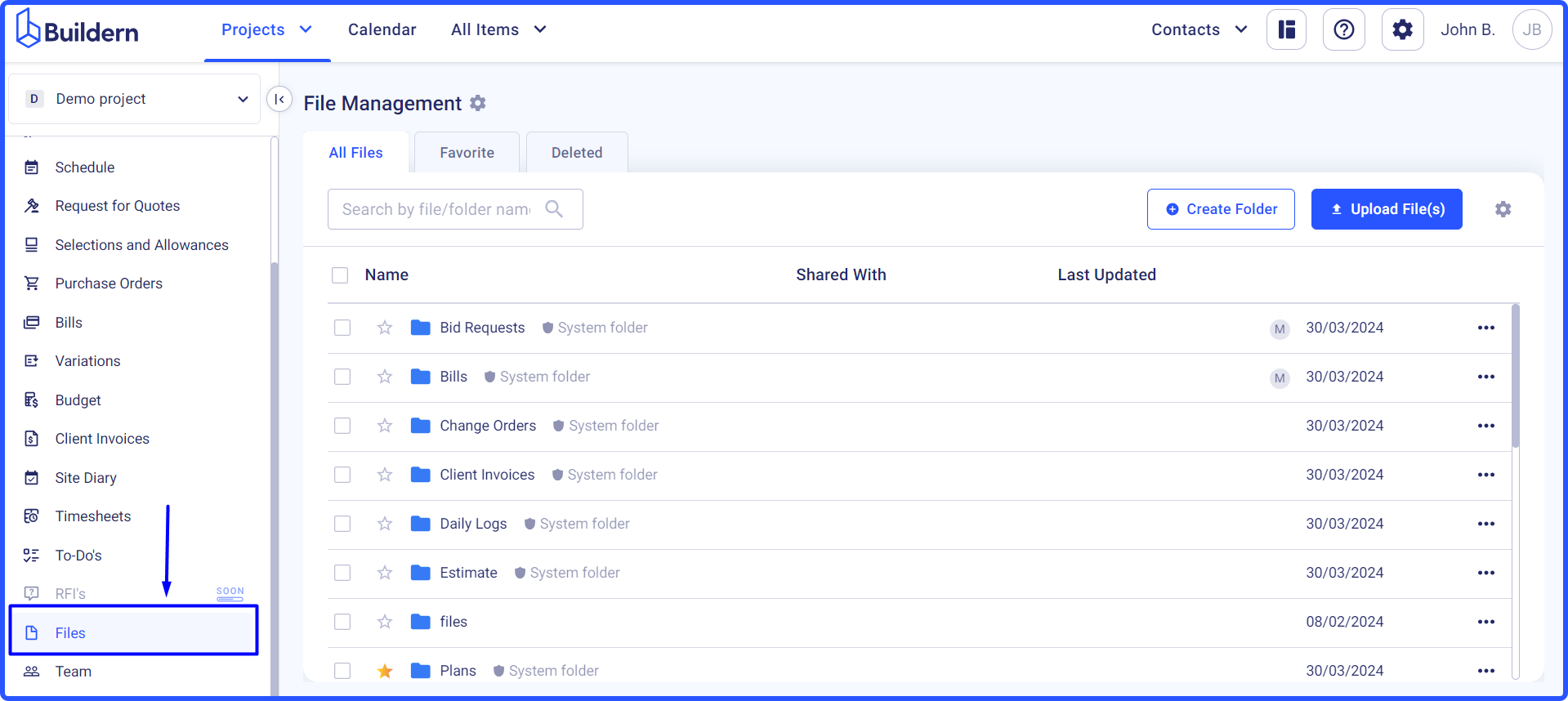Favorite the Bid Requests folder star
Screen dimensions: 1568x701
(385, 328)
